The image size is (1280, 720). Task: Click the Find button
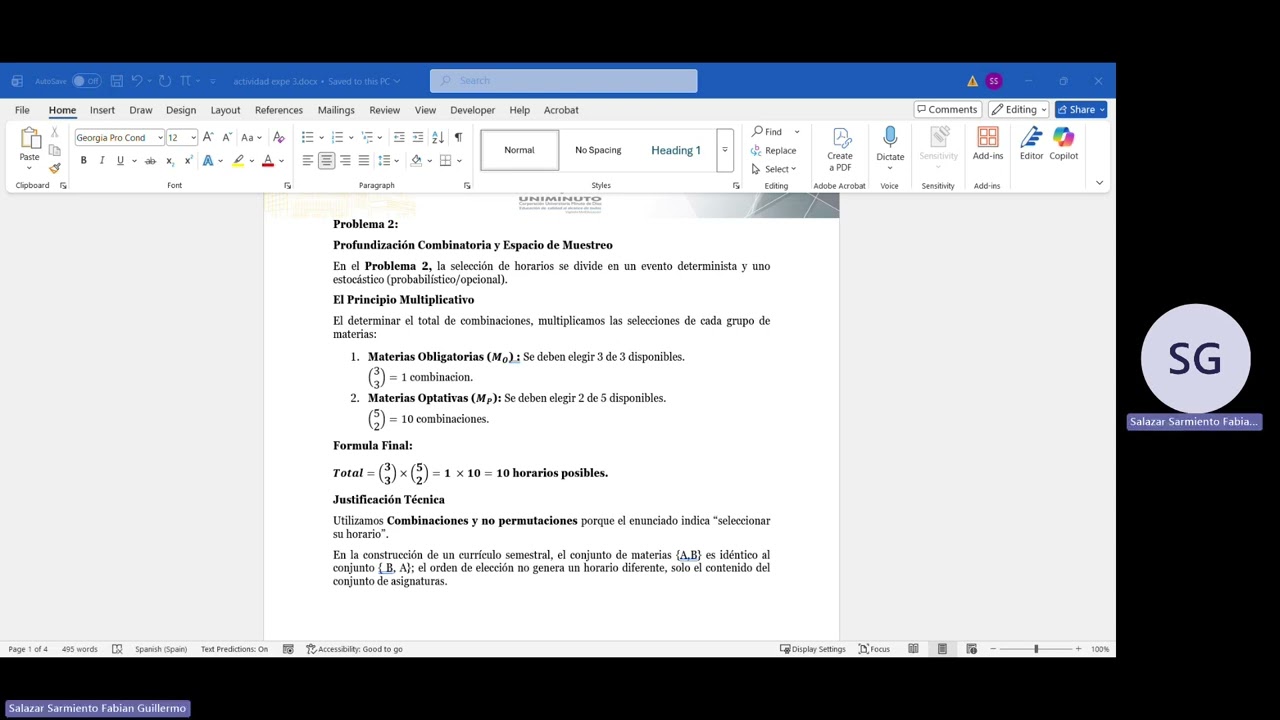coord(768,132)
